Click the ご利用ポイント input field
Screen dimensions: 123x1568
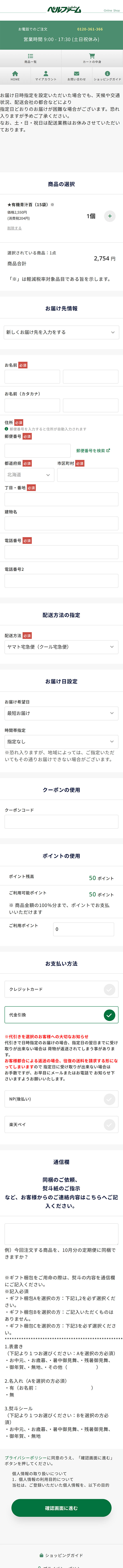(x=84, y=929)
